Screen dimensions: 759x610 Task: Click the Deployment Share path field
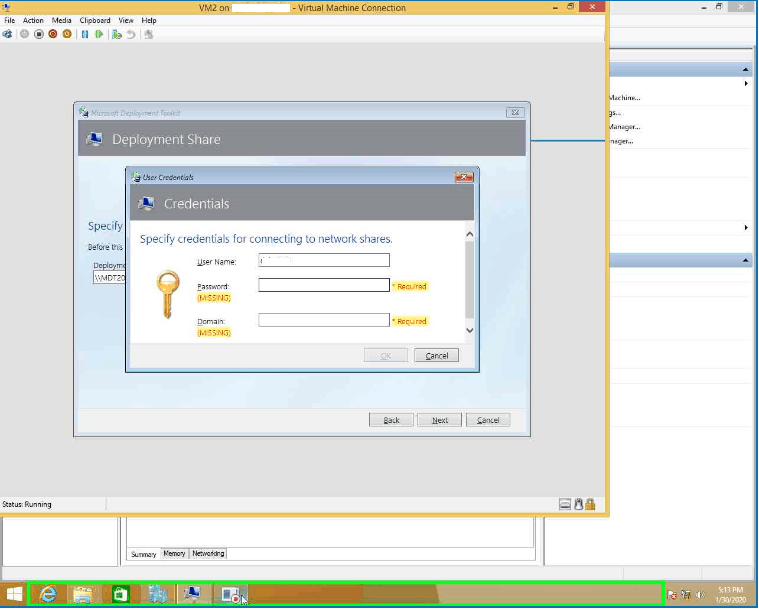pyautogui.click(x=109, y=277)
